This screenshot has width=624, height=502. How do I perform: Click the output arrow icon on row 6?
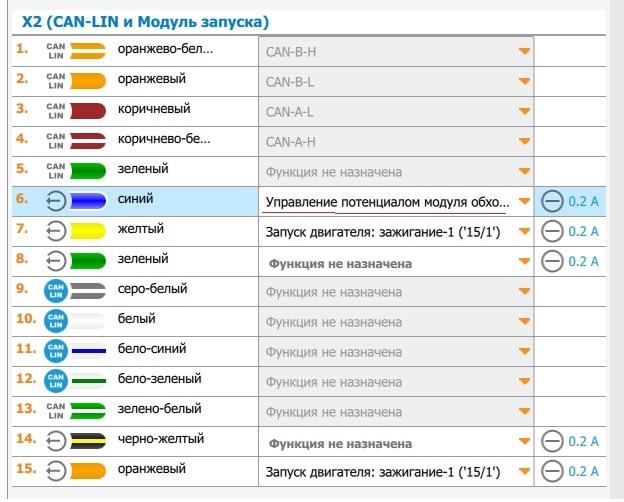tap(56, 201)
